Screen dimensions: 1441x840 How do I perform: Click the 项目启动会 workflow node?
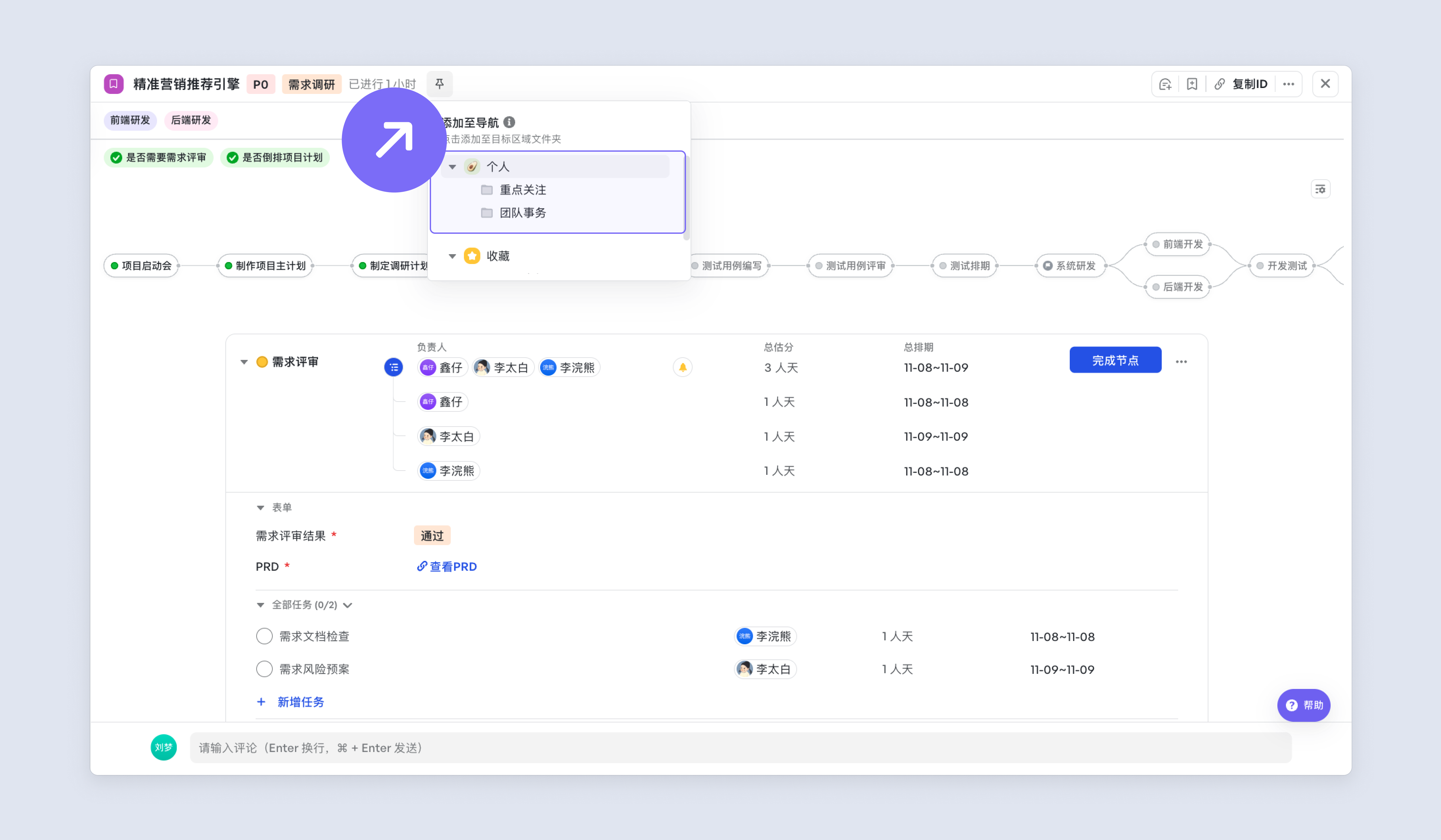tap(141, 266)
